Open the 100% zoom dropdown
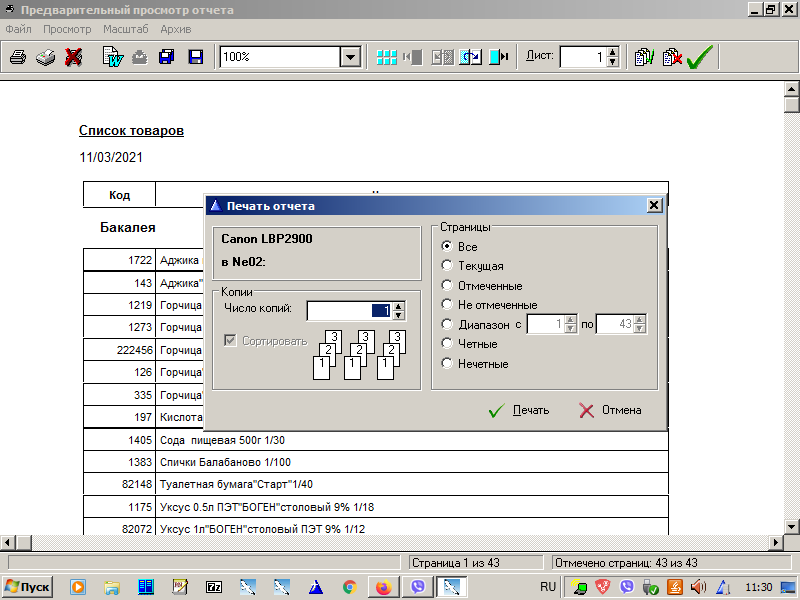Screen dimensions: 800x600 tap(349, 57)
